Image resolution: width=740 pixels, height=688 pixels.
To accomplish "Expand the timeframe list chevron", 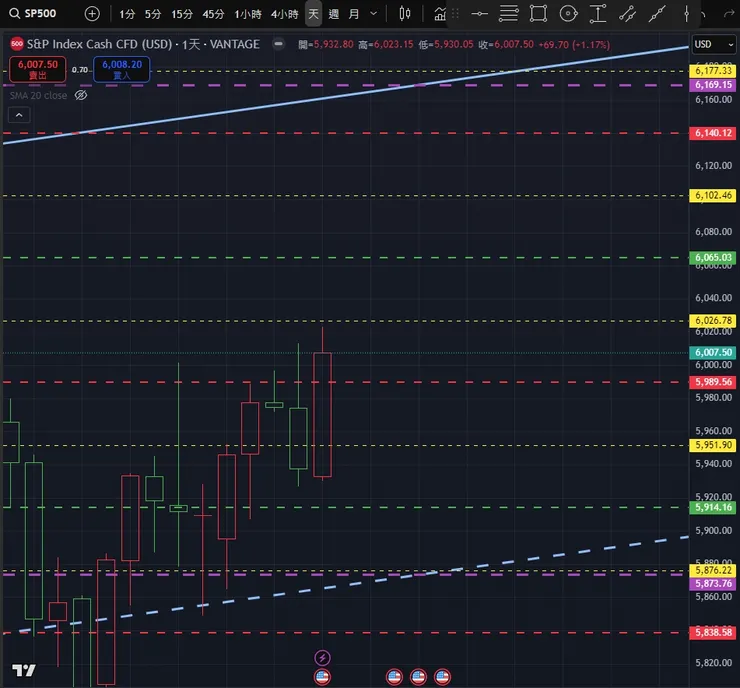I will point(374,14).
